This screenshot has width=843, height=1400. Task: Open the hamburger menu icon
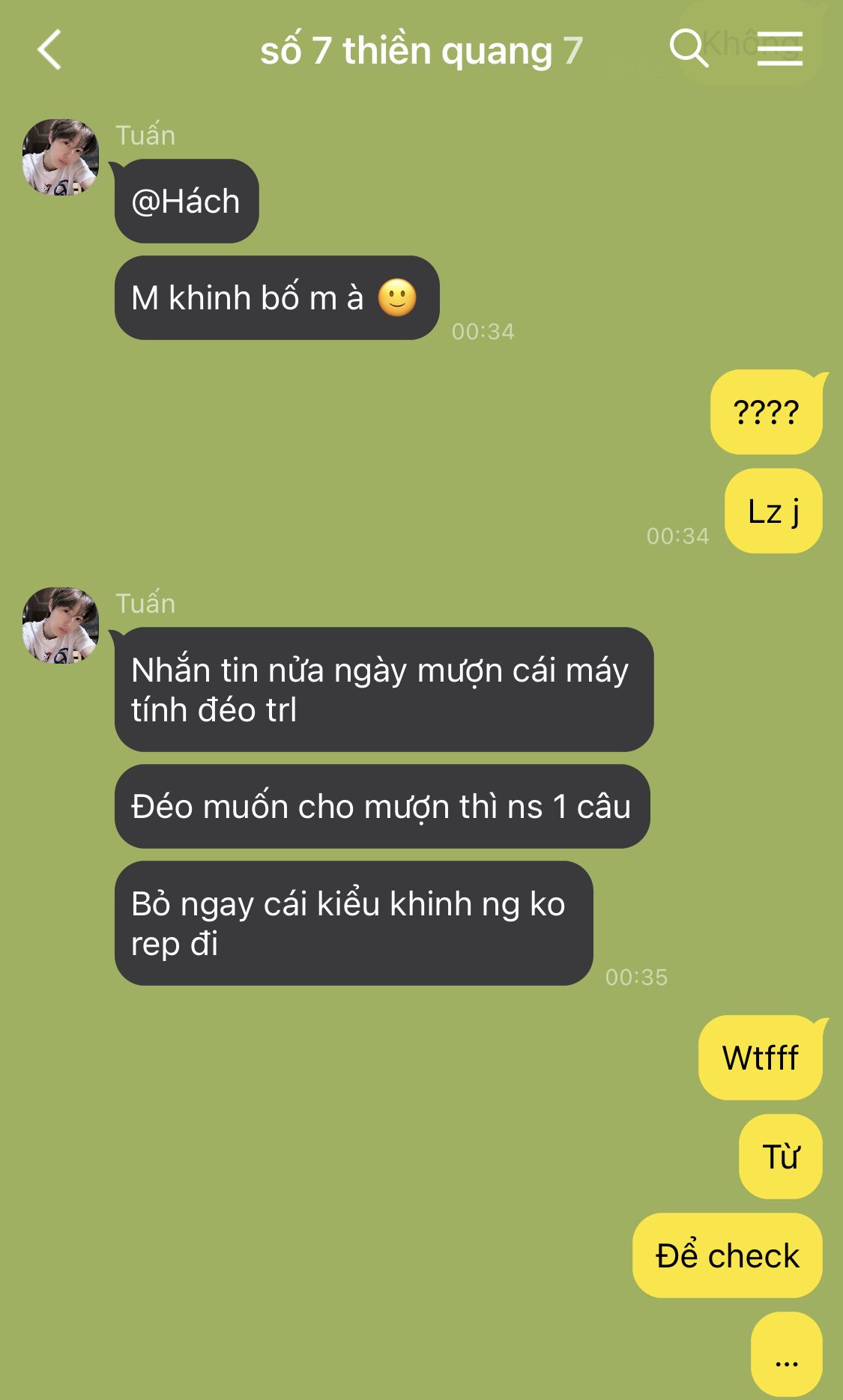pos(780,49)
